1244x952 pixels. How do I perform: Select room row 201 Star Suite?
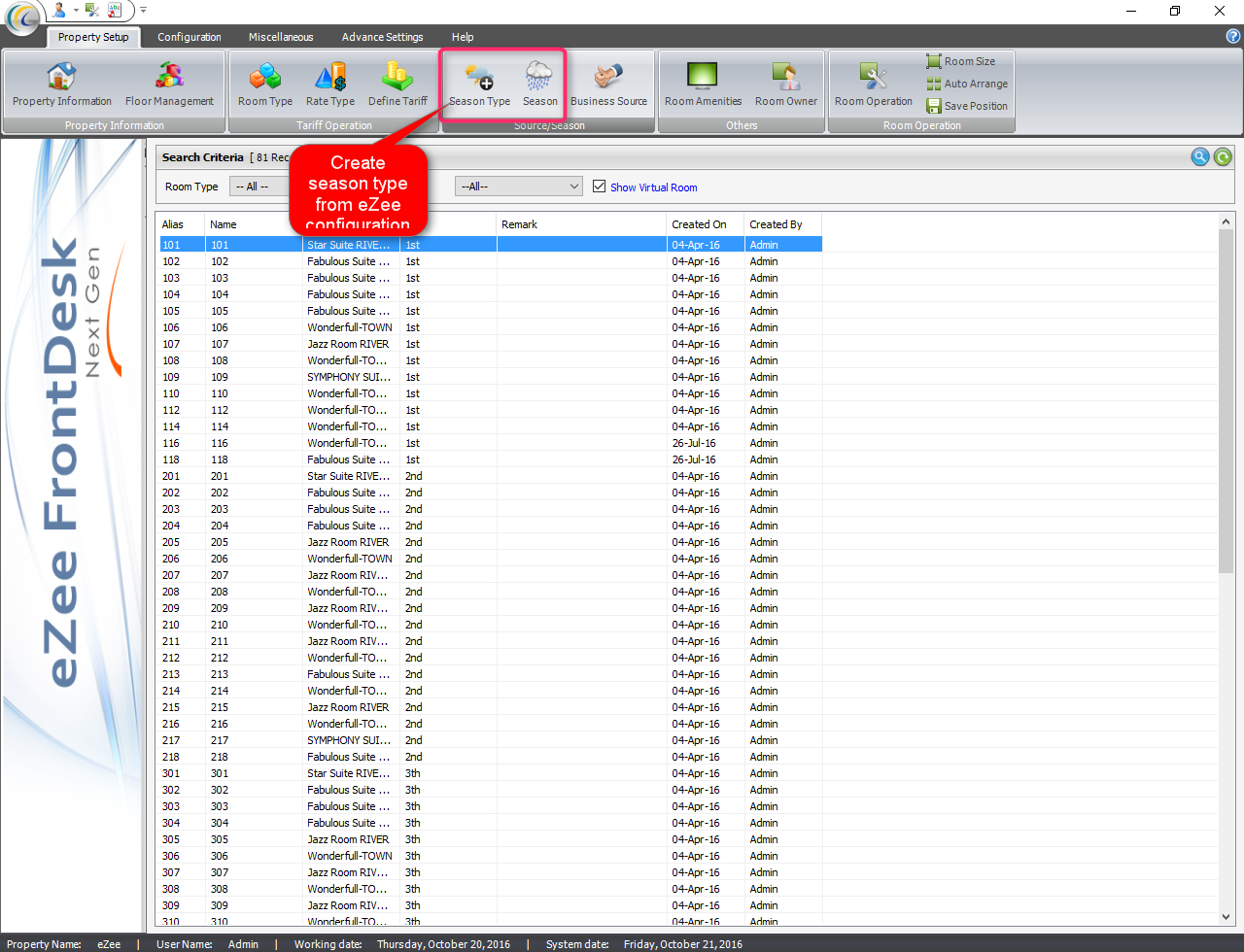[491, 476]
